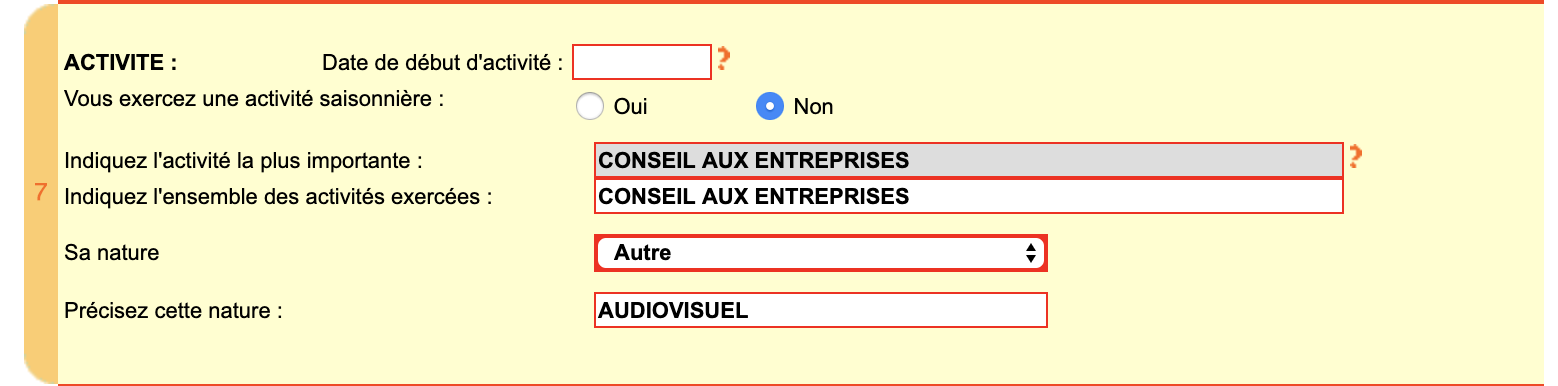Open the 'Sa nature' dropdown showing Autre
This screenshot has width=1558, height=386.
pyautogui.click(x=820, y=253)
